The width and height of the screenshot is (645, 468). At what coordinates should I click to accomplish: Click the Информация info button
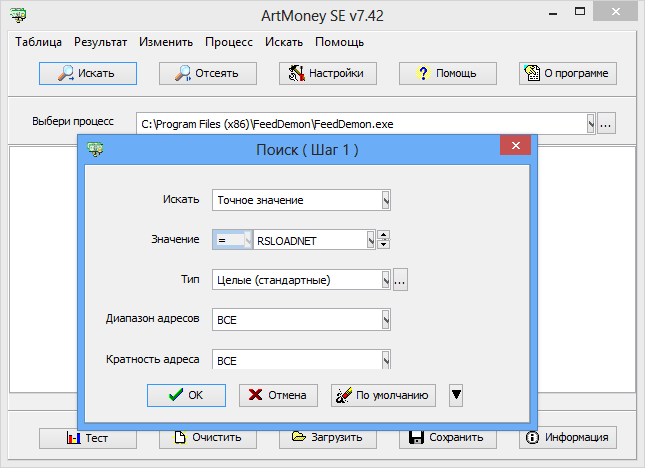tap(568, 438)
